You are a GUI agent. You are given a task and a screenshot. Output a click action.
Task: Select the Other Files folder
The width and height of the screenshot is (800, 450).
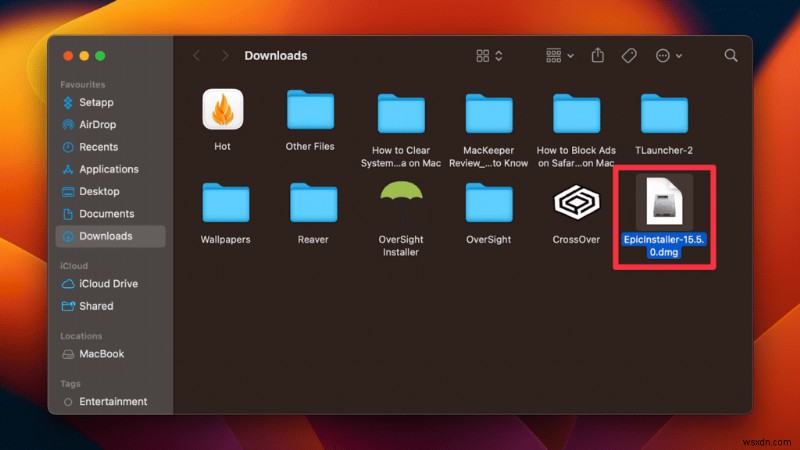pos(310,110)
